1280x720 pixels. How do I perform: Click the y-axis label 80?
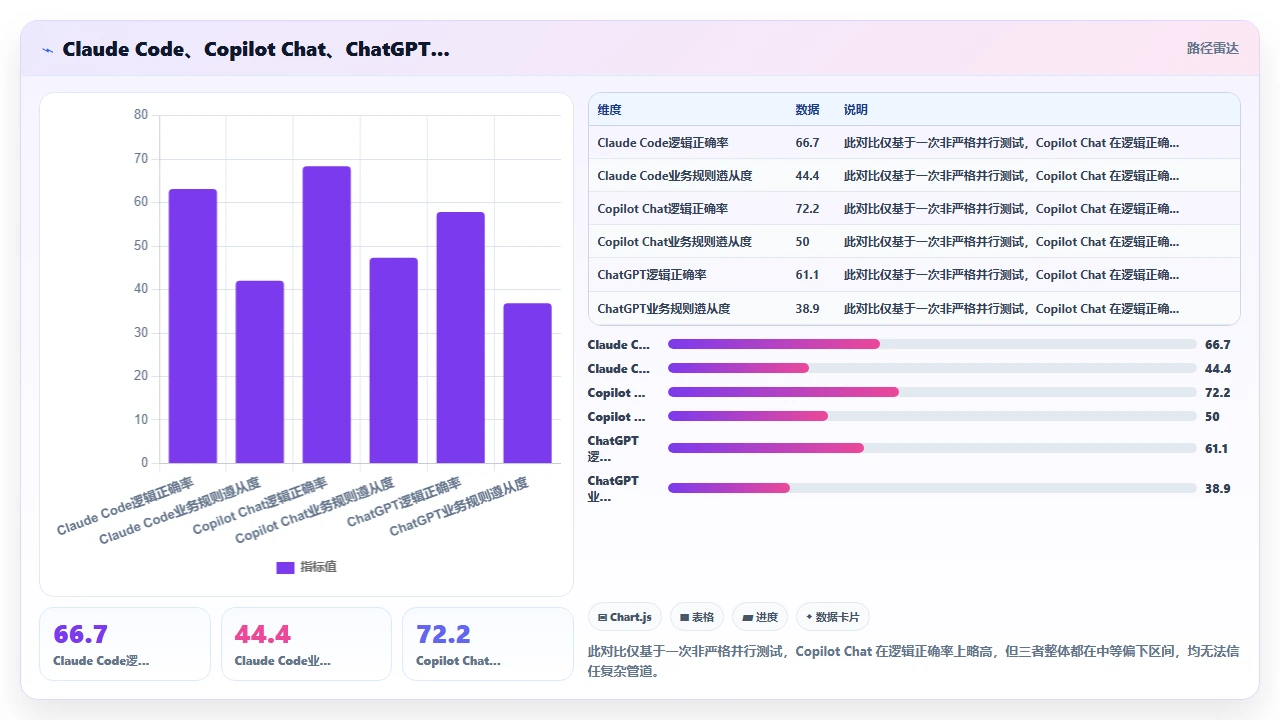click(141, 115)
